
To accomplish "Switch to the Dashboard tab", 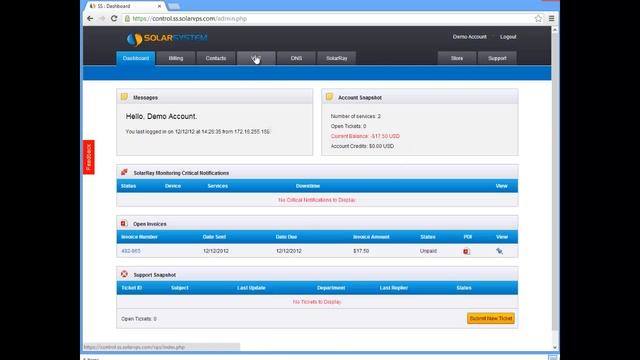I will click(x=136, y=58).
